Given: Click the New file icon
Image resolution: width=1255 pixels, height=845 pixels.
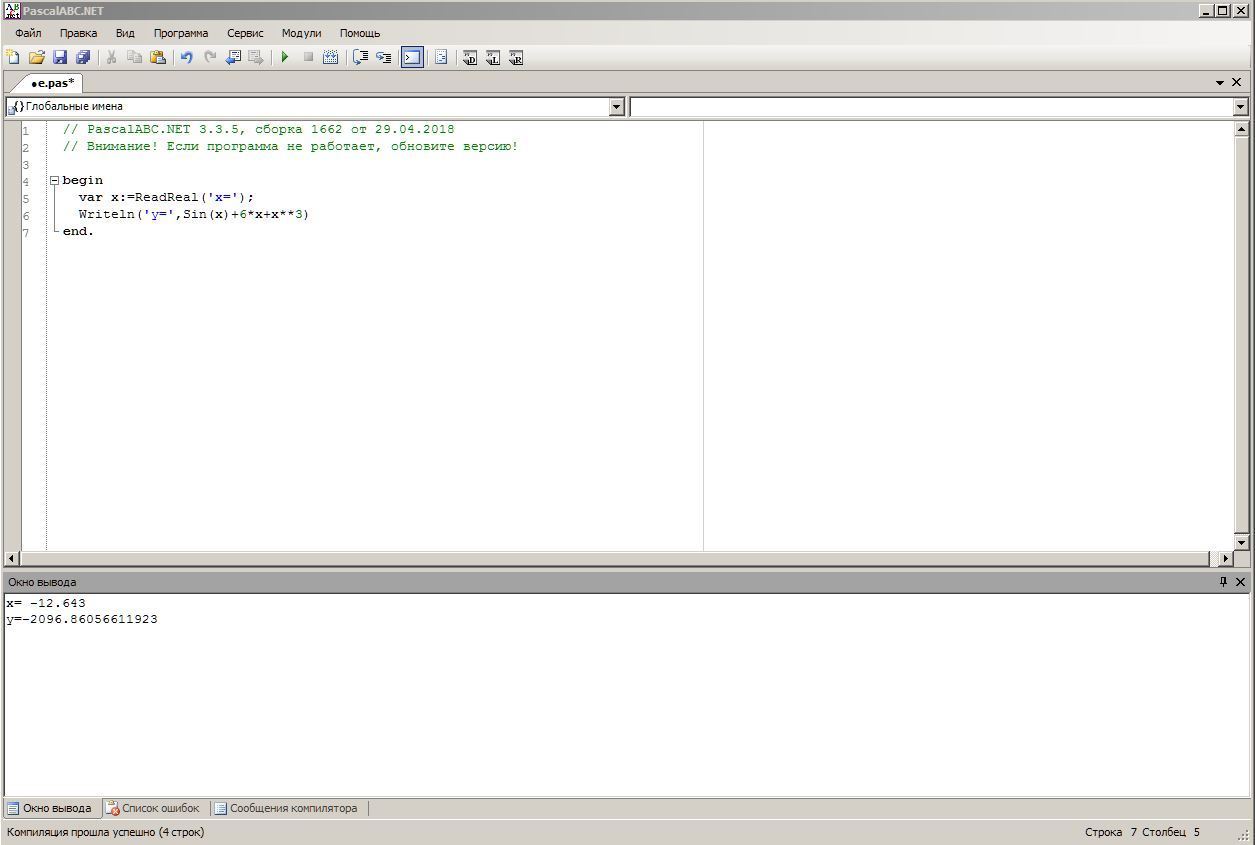Looking at the screenshot, I should 13,58.
